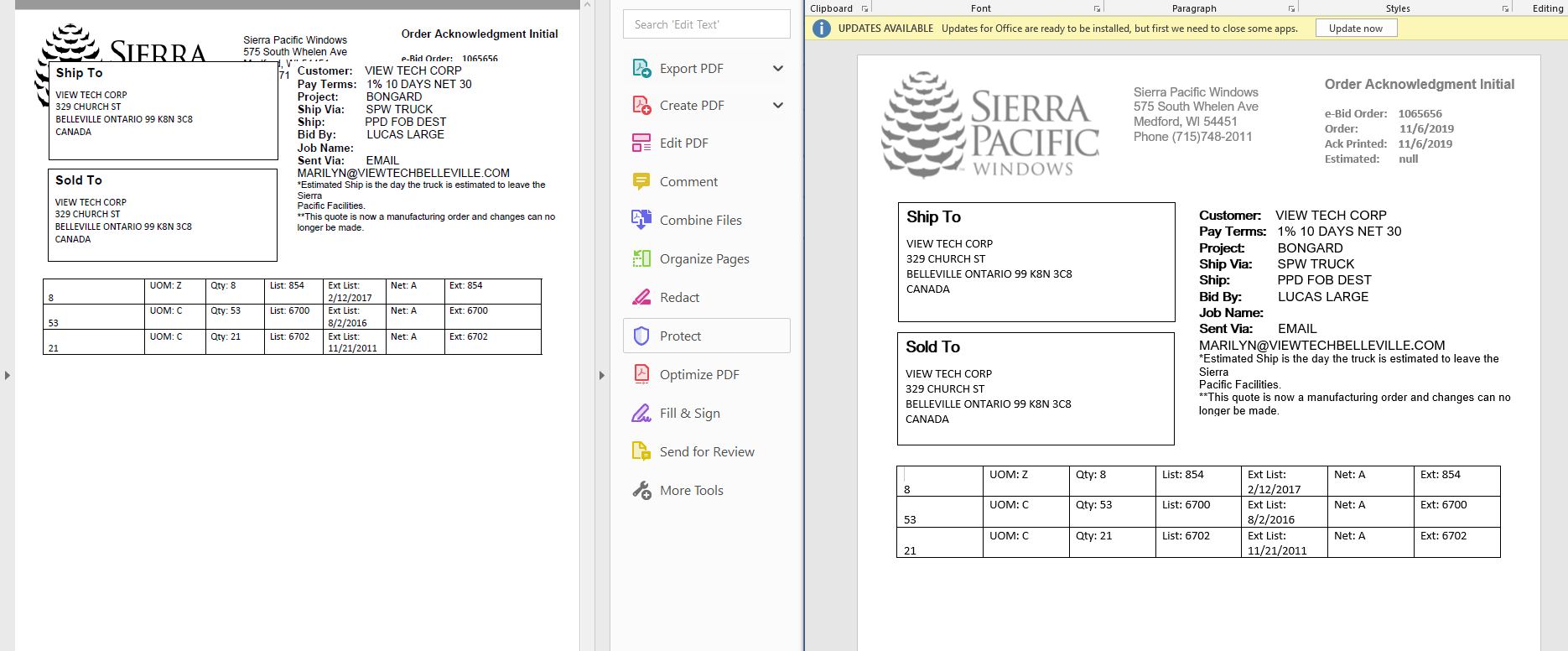Click the Comment speech bubble icon
Image resolution: width=1568 pixels, height=651 pixels.
point(641,181)
